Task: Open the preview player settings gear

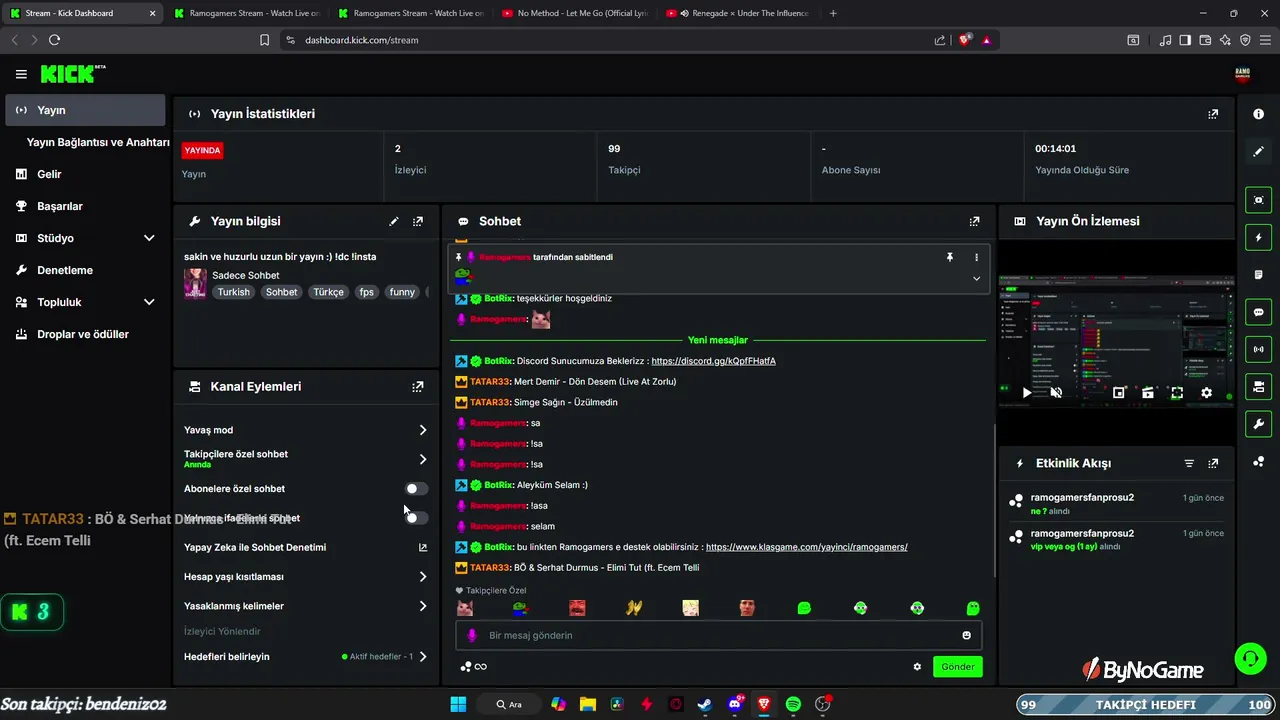Action: pyautogui.click(x=1206, y=393)
